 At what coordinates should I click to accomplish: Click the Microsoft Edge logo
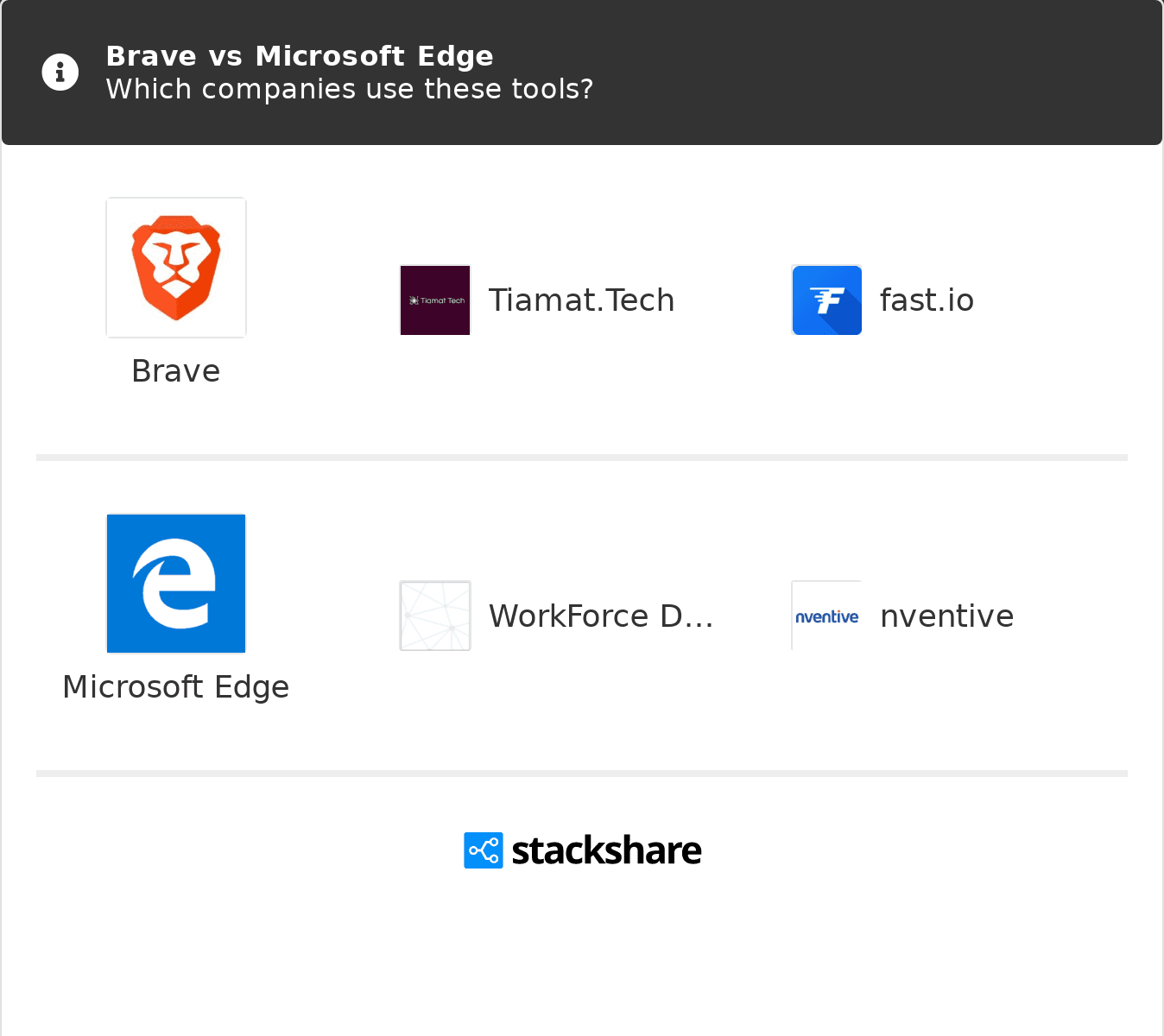[x=176, y=584]
